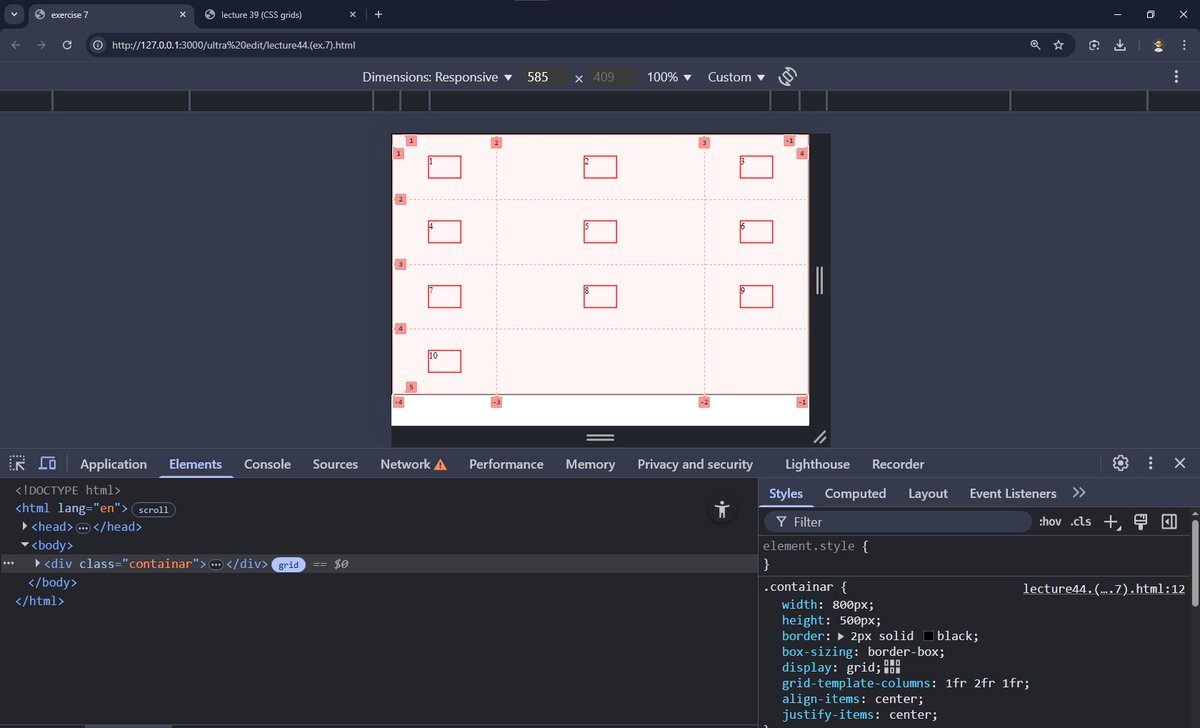Click the inspect element picker icon

click(x=17, y=464)
